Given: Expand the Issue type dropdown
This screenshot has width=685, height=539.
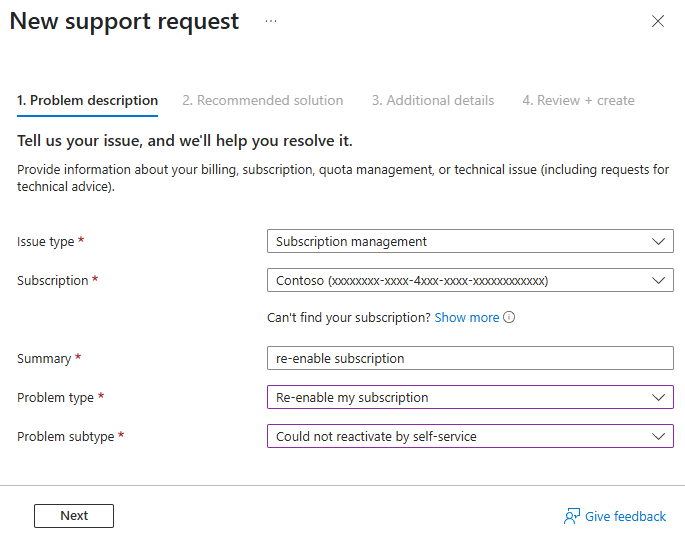Looking at the screenshot, I should click(657, 241).
